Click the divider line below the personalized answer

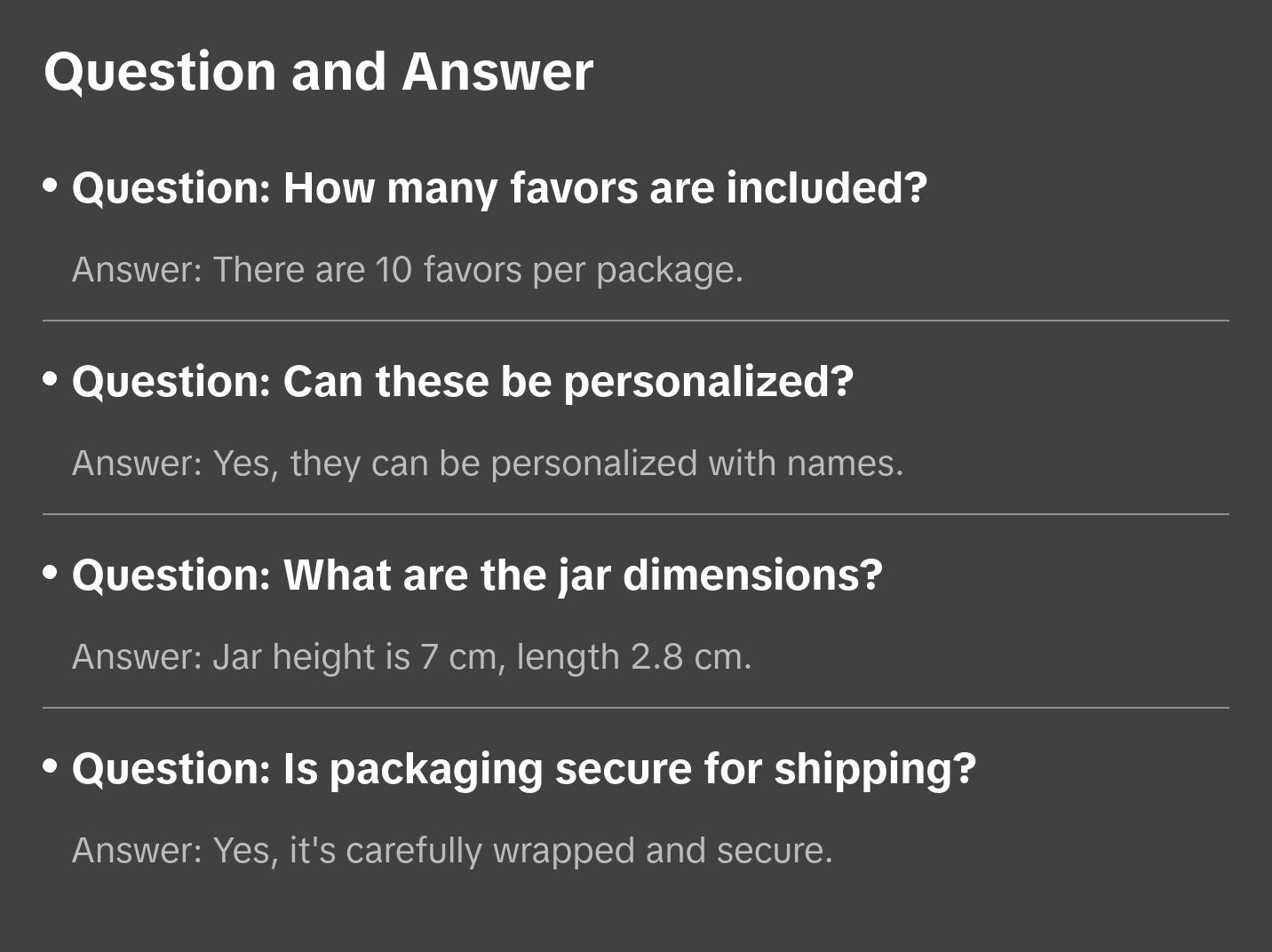coord(636,514)
